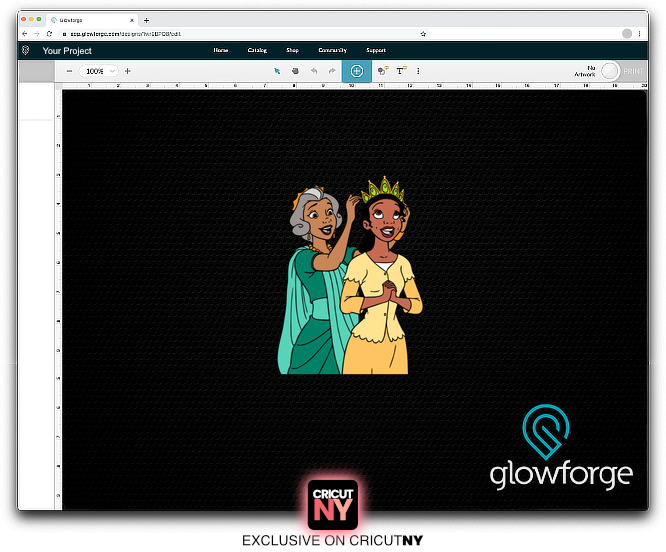666x552 pixels.
Task: Open the 100% zoom level dropdown
Action: point(99,71)
